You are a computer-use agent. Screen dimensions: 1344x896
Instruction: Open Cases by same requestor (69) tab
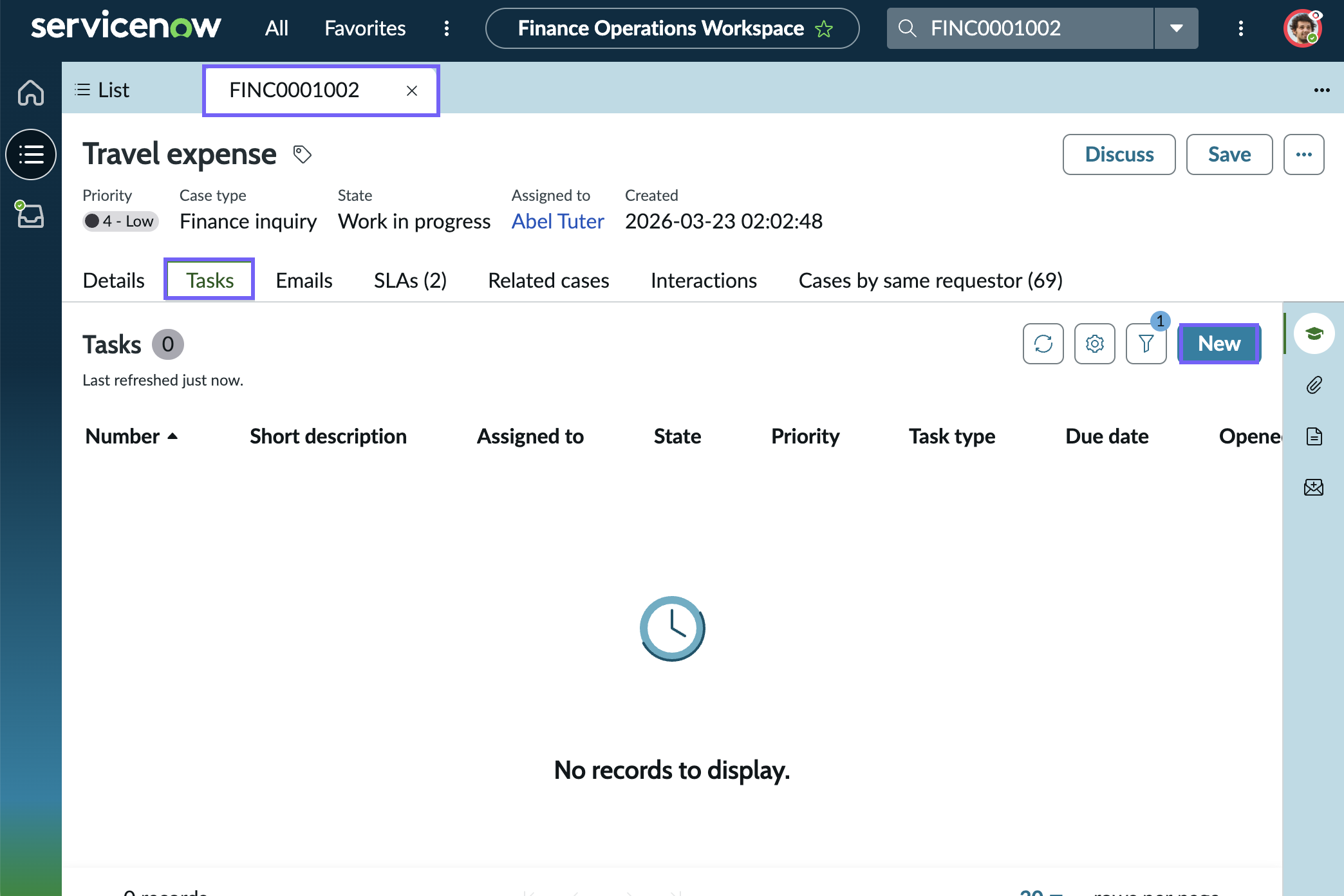[x=930, y=281]
